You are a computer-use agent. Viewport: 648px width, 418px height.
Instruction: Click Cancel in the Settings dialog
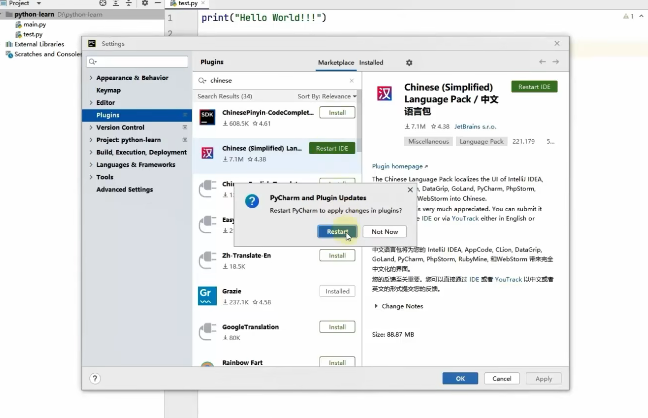(502, 378)
